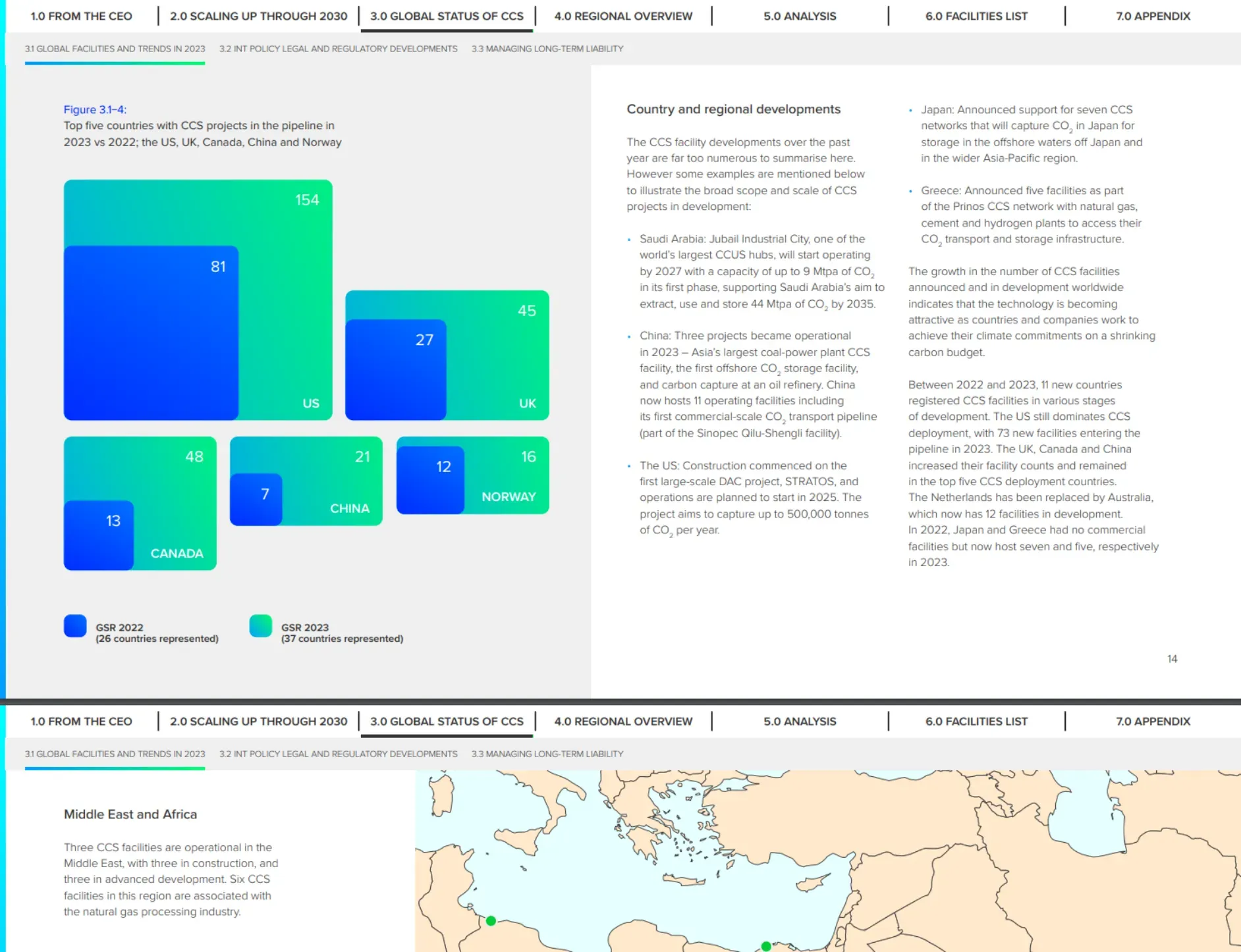Viewport: 1241px width, 952px height.
Task: Click page number 14
Action: (1172, 659)
